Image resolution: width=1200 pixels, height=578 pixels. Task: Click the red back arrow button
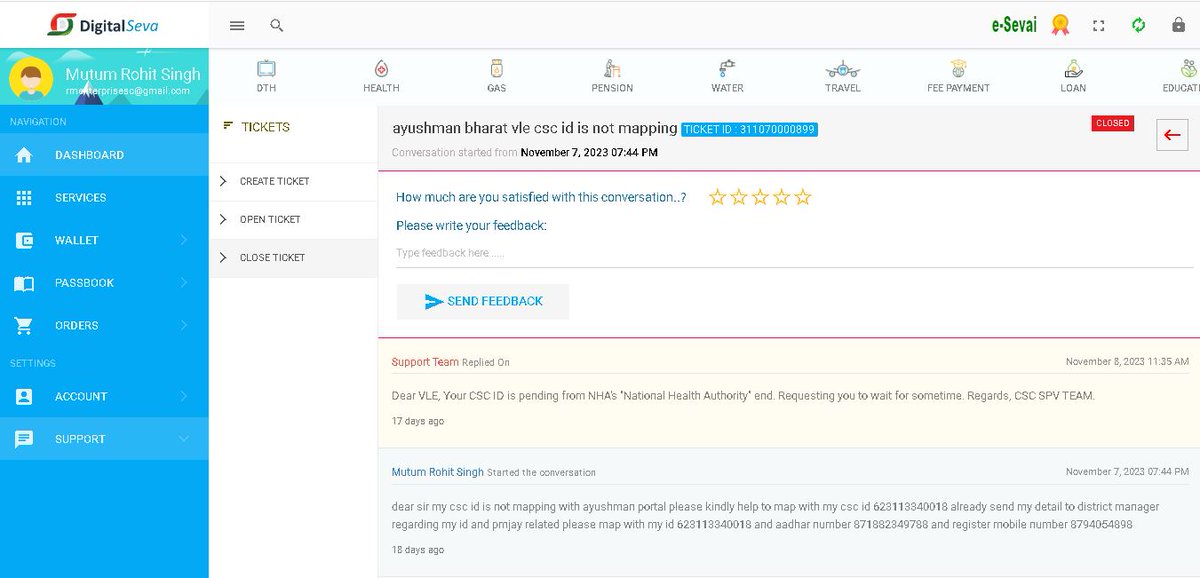(1172, 135)
